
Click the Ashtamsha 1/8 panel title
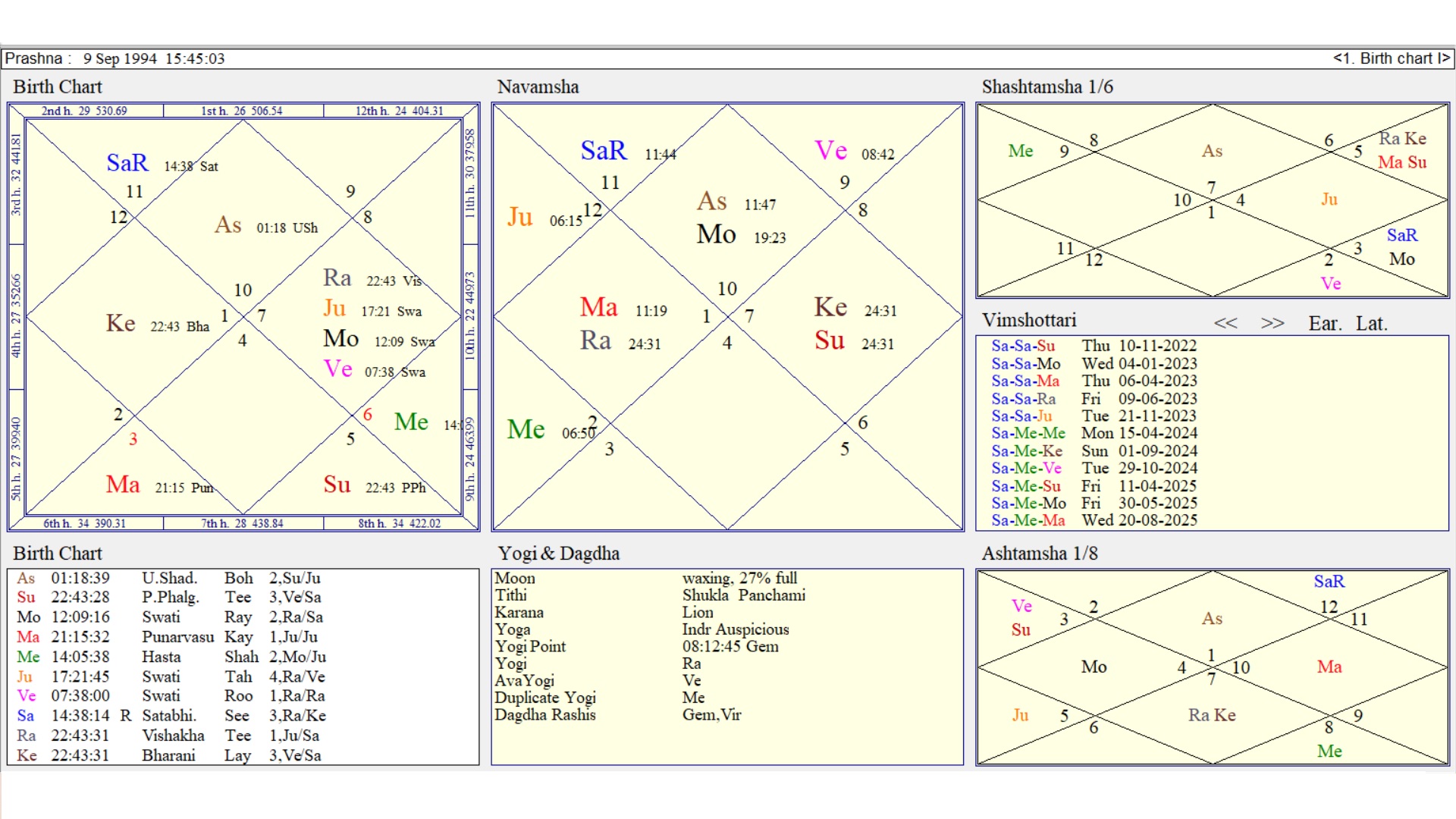(x=1040, y=554)
